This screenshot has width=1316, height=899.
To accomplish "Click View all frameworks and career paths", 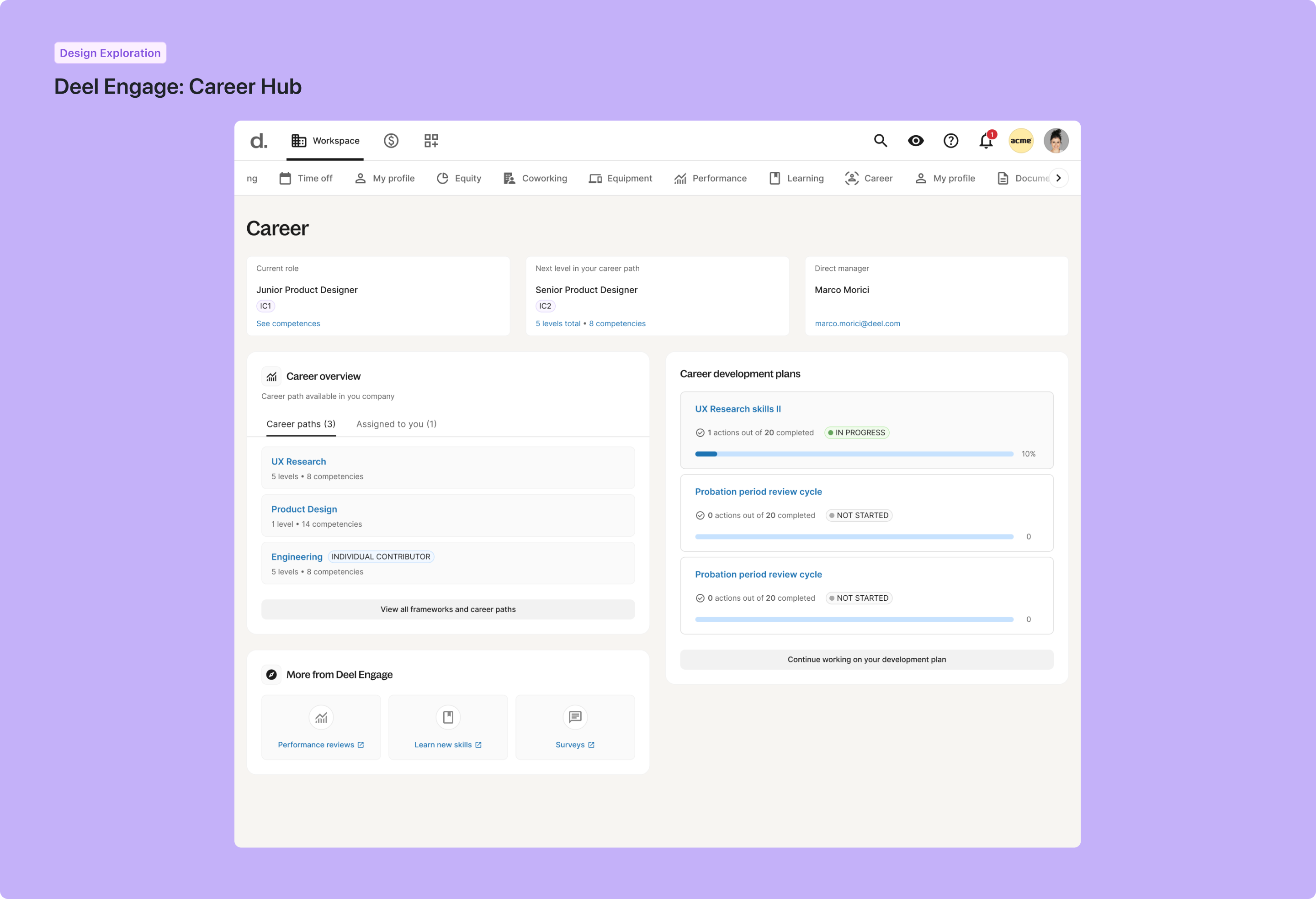I will (448, 609).
